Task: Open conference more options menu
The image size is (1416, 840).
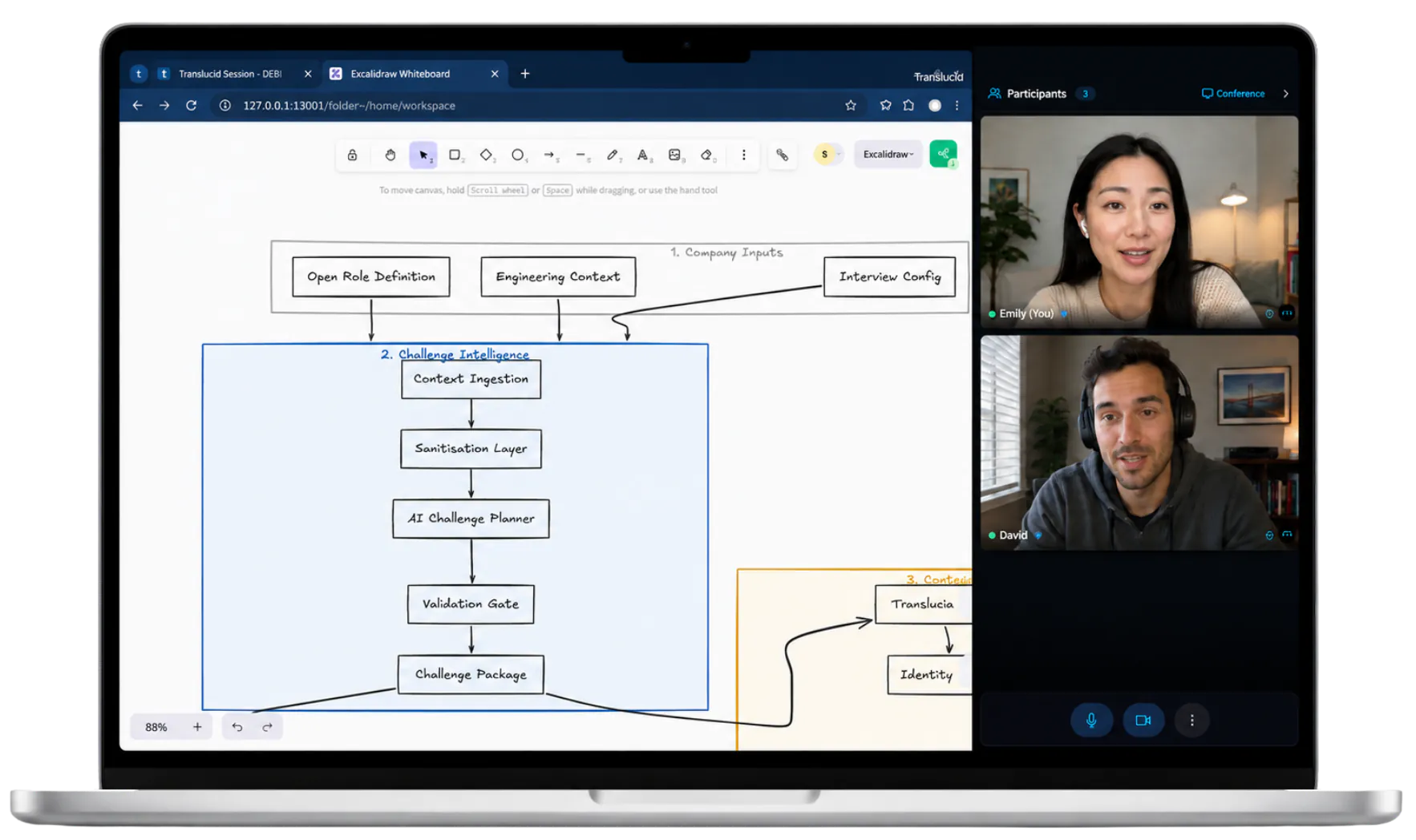Action: click(x=1192, y=720)
